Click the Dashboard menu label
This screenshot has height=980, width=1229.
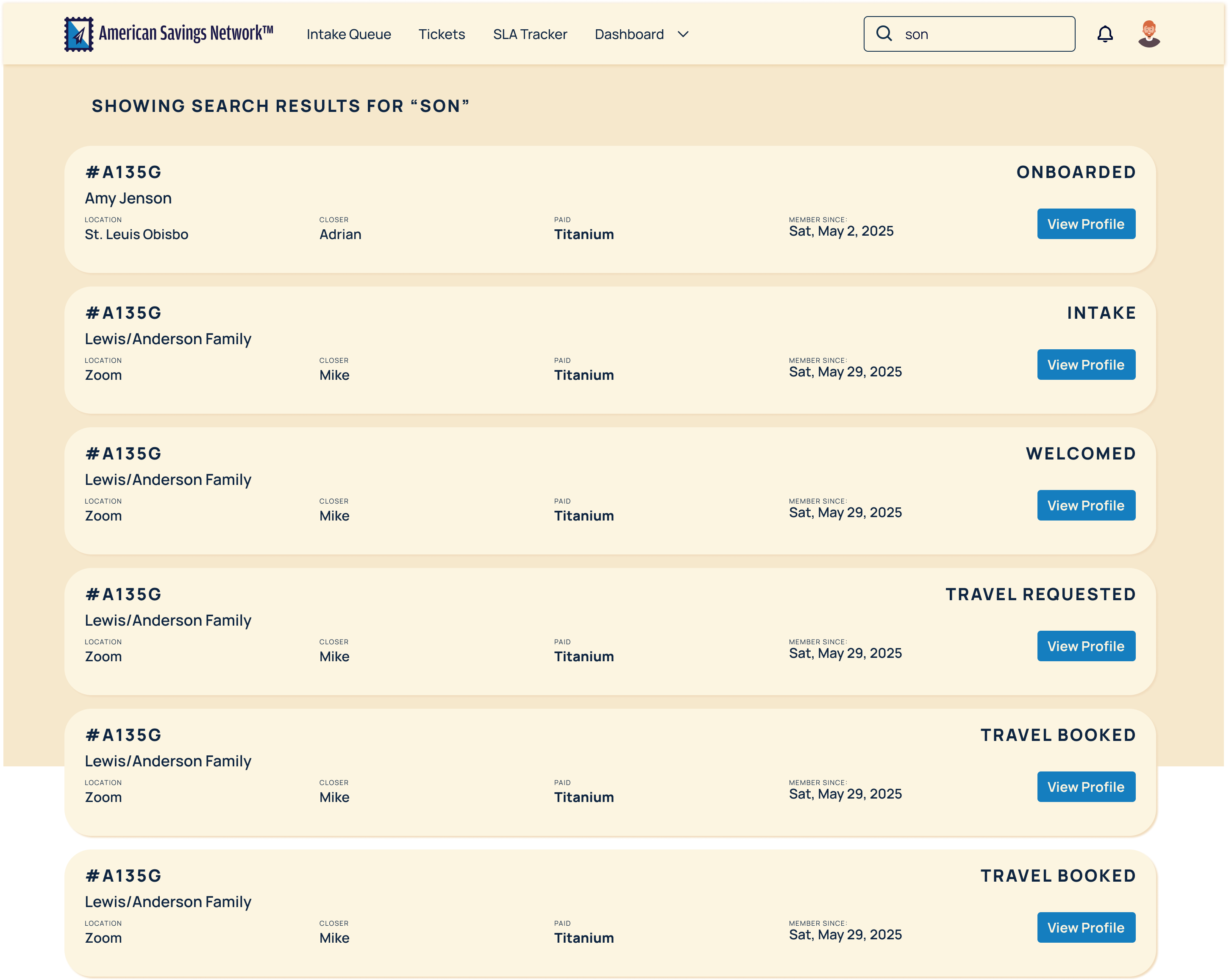point(629,34)
